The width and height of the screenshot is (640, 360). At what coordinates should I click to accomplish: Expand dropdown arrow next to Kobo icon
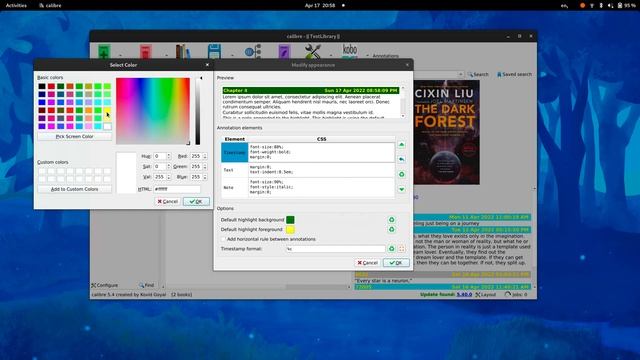367,55
